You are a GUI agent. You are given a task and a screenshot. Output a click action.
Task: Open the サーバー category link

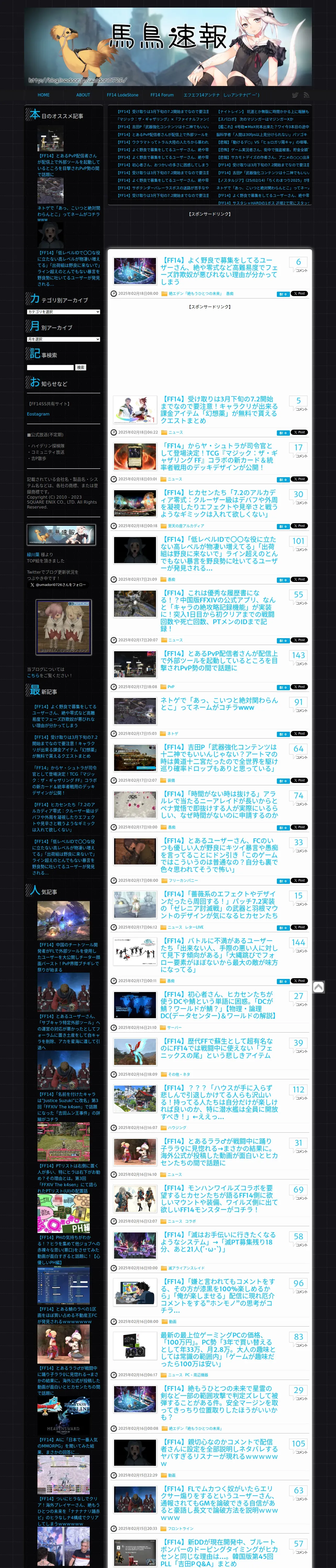[x=174, y=1028]
